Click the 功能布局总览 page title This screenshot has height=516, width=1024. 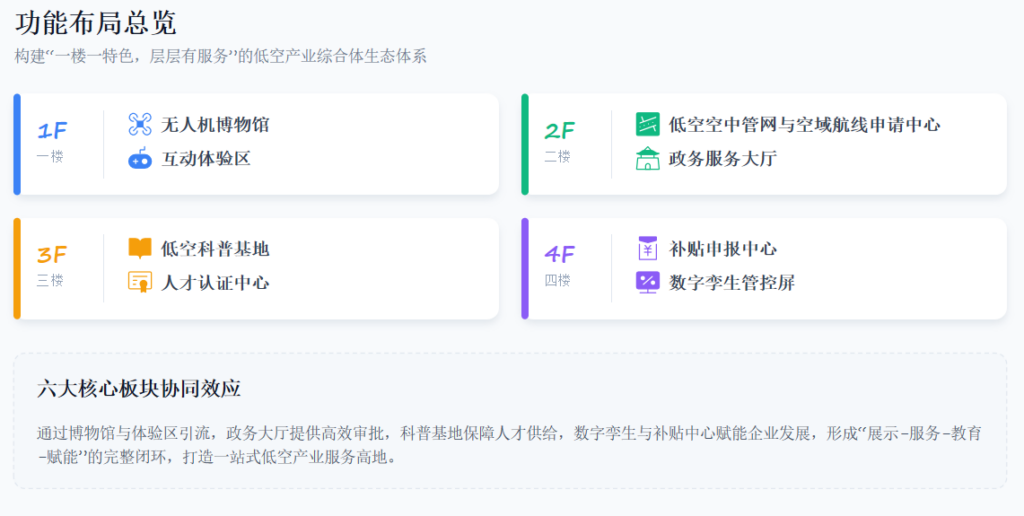[x=96, y=21]
